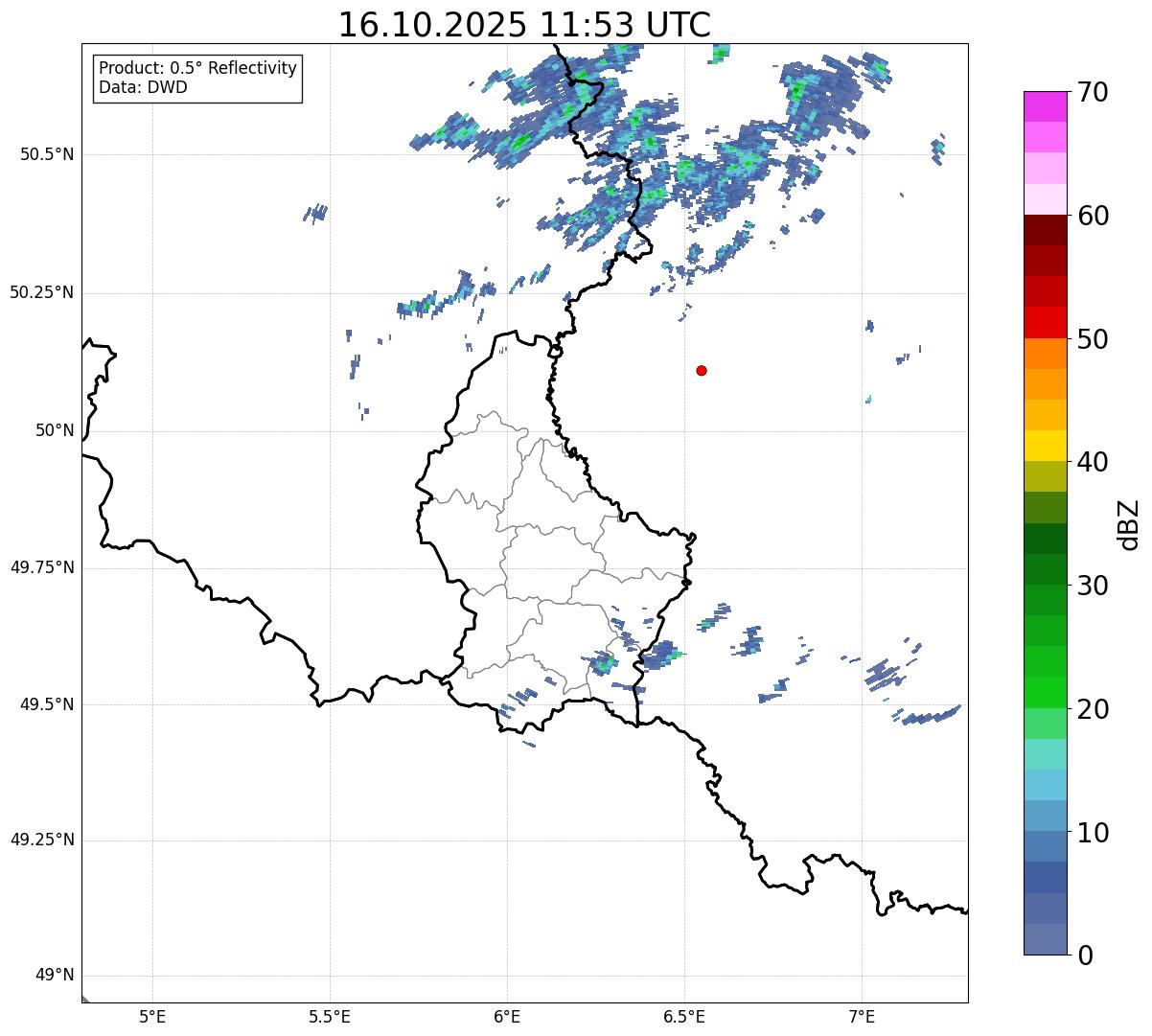
Task: Click the colorbar tick label 70
Action: coord(1092,93)
